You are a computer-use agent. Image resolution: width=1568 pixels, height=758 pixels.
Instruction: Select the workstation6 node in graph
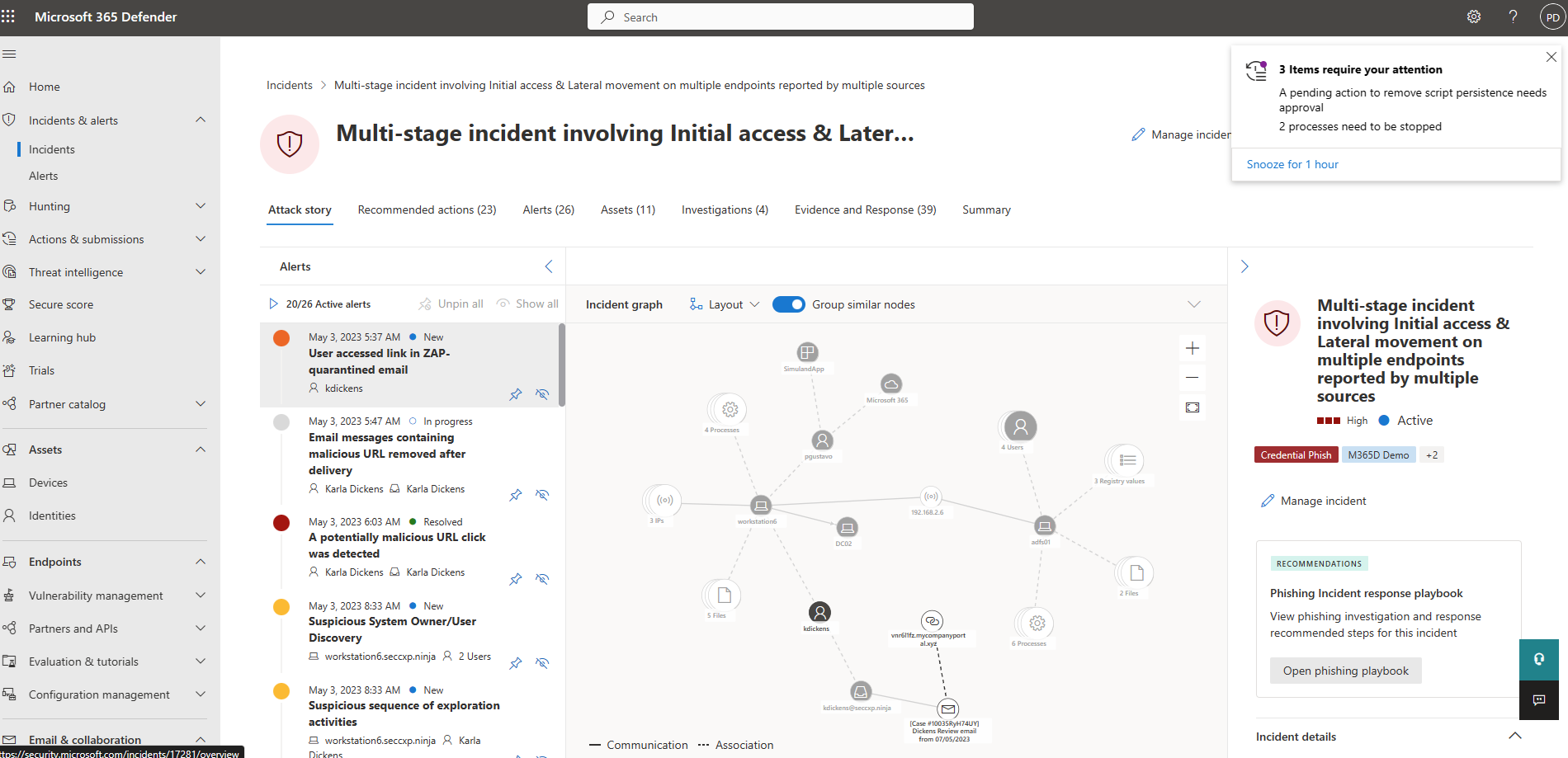point(761,505)
